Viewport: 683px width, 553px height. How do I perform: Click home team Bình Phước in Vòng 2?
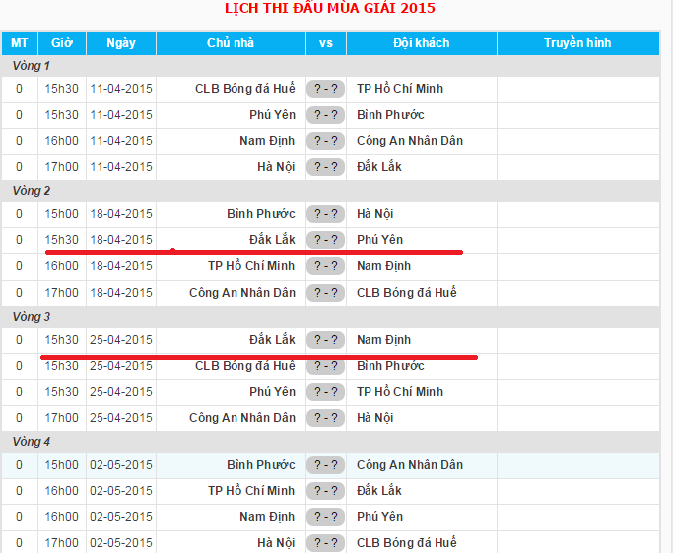(x=261, y=214)
